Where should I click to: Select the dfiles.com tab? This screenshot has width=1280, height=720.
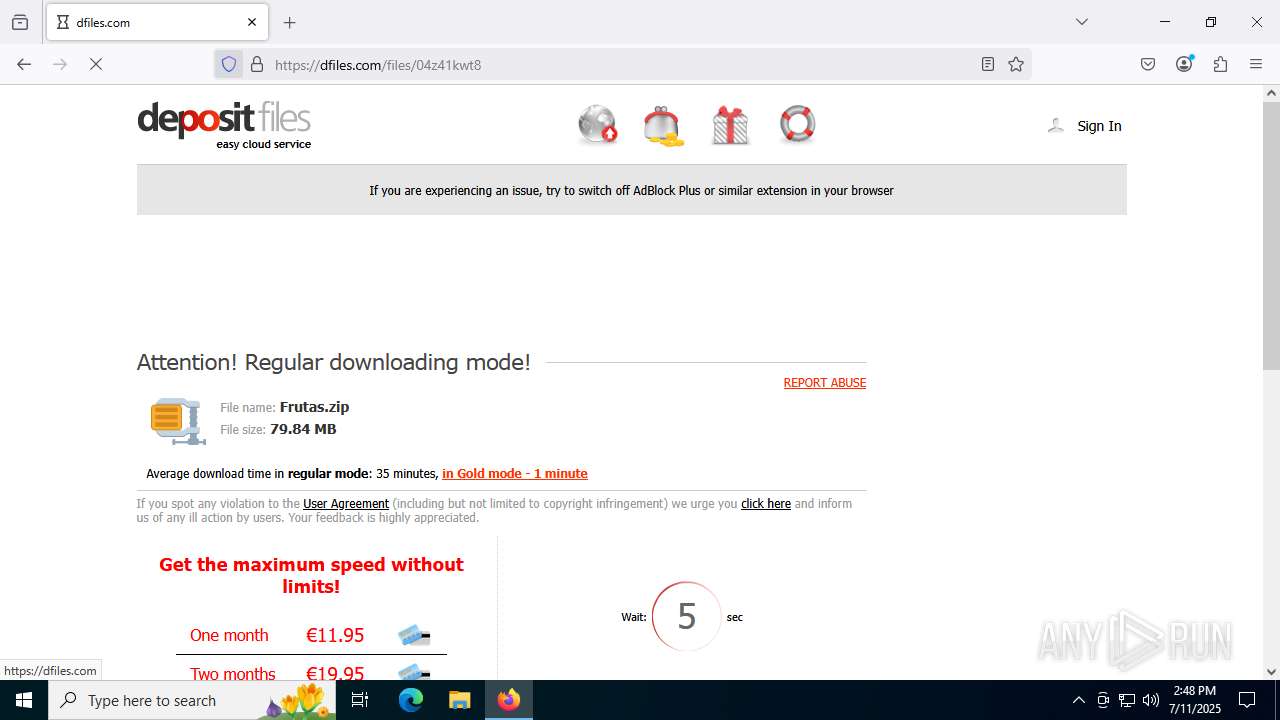pyautogui.click(x=157, y=22)
